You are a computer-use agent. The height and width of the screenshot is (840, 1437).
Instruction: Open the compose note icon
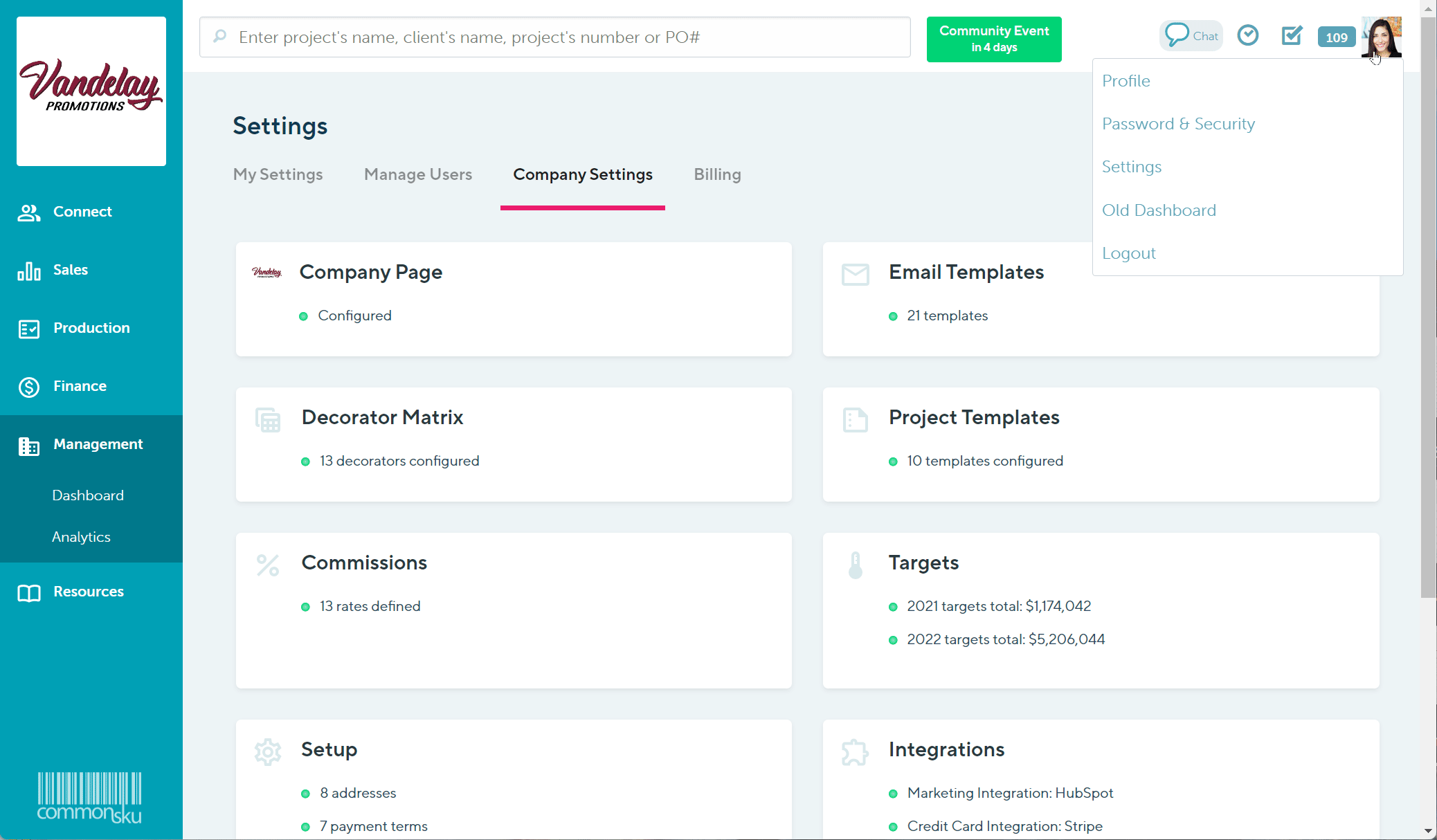[1292, 37]
